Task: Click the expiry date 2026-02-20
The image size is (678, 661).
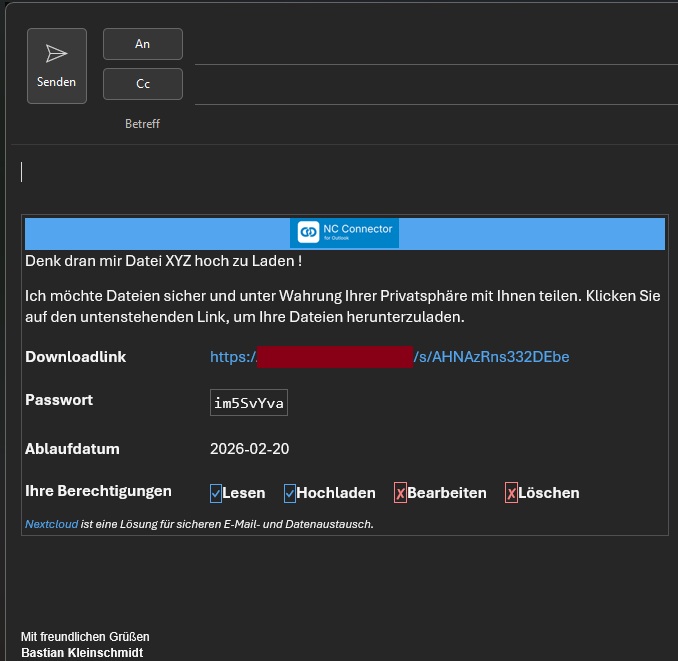Action: tap(249, 449)
